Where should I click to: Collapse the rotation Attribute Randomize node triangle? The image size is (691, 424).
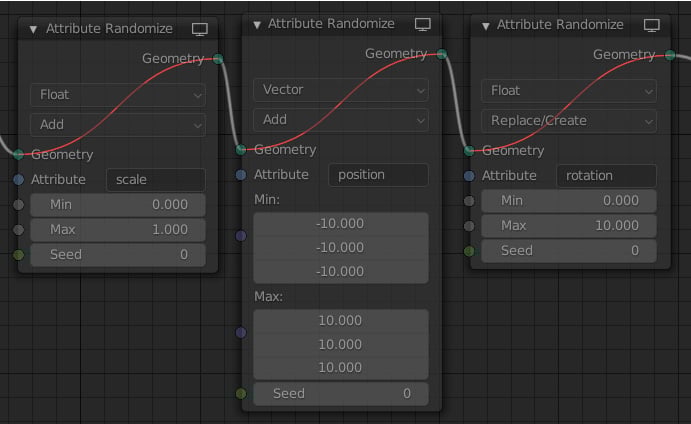point(486,26)
